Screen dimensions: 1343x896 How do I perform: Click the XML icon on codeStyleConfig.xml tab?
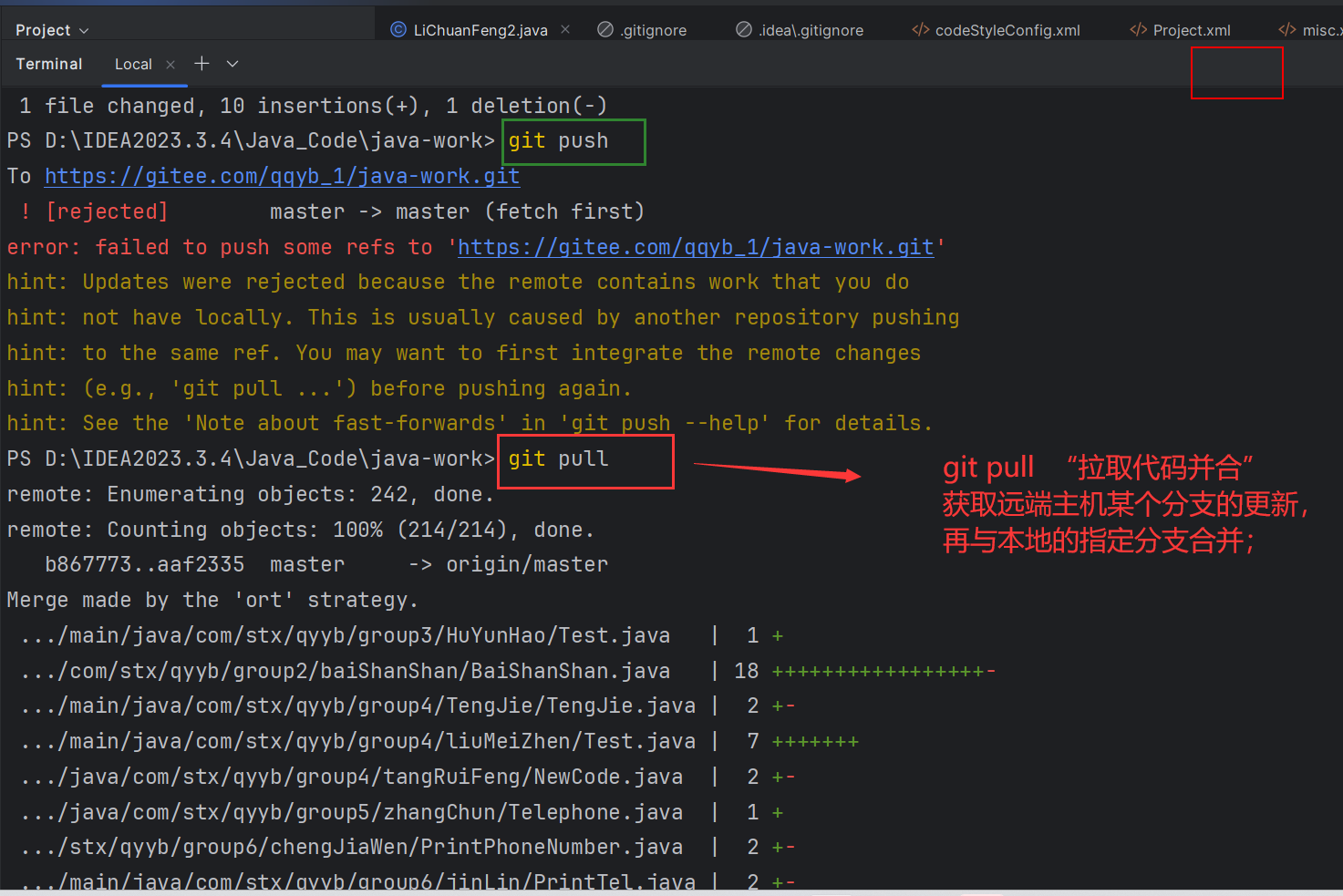coord(921,29)
